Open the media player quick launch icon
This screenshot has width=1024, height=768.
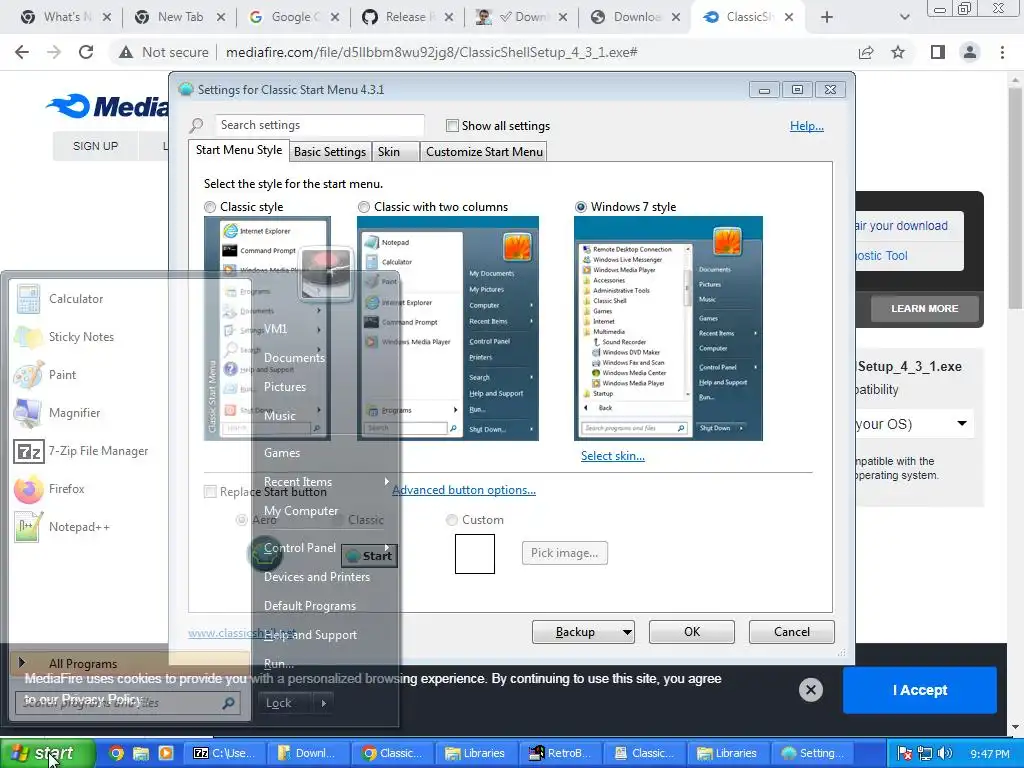pyautogui.click(x=166, y=753)
